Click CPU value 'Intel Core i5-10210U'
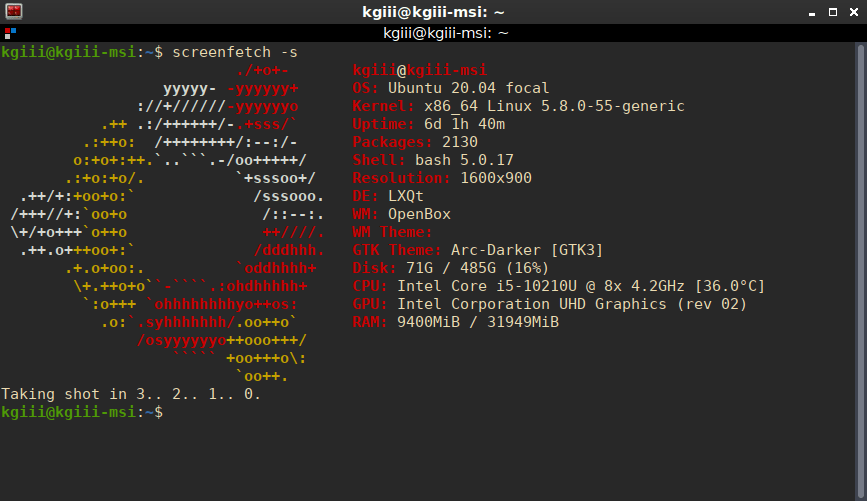The width and height of the screenshot is (867, 501). coord(487,286)
